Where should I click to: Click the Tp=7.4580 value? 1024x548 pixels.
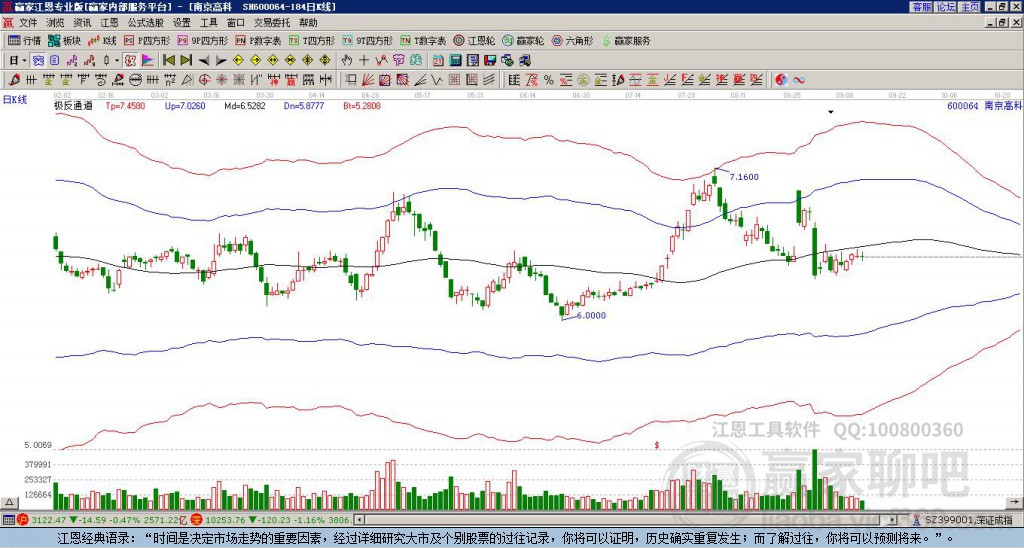click(126, 105)
